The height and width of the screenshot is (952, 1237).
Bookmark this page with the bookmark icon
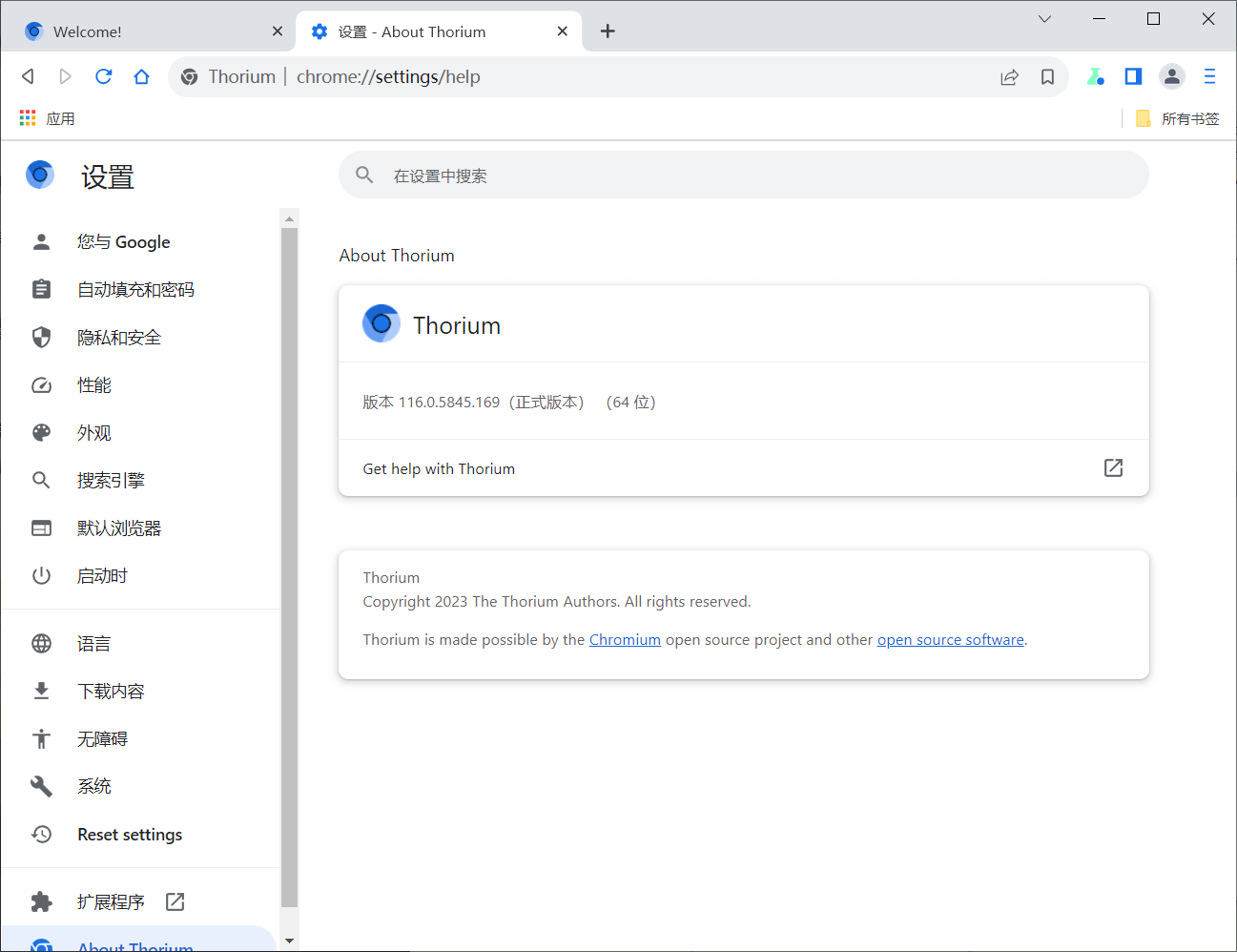coord(1047,77)
